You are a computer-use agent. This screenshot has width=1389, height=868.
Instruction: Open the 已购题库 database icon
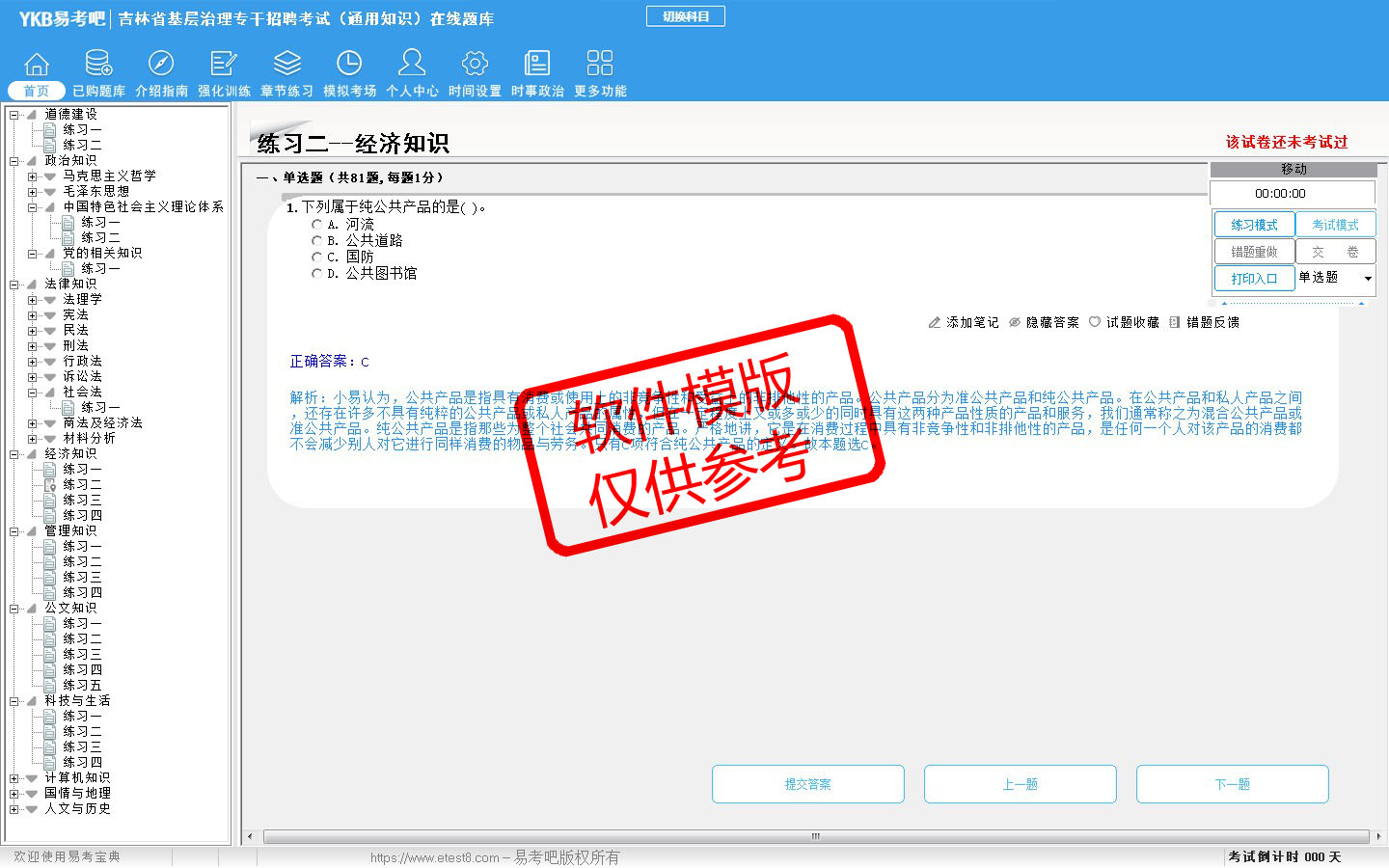click(98, 64)
